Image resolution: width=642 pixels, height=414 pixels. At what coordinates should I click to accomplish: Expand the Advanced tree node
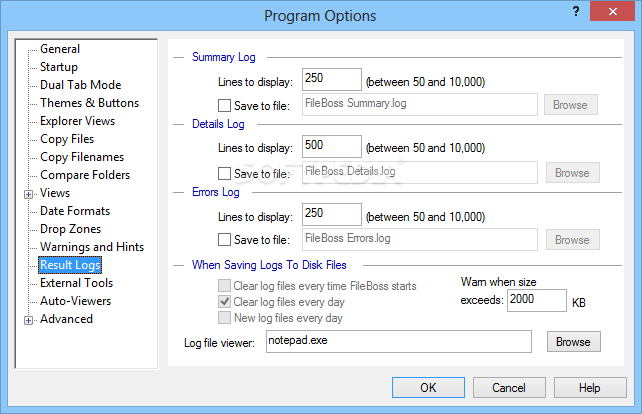tap(28, 320)
